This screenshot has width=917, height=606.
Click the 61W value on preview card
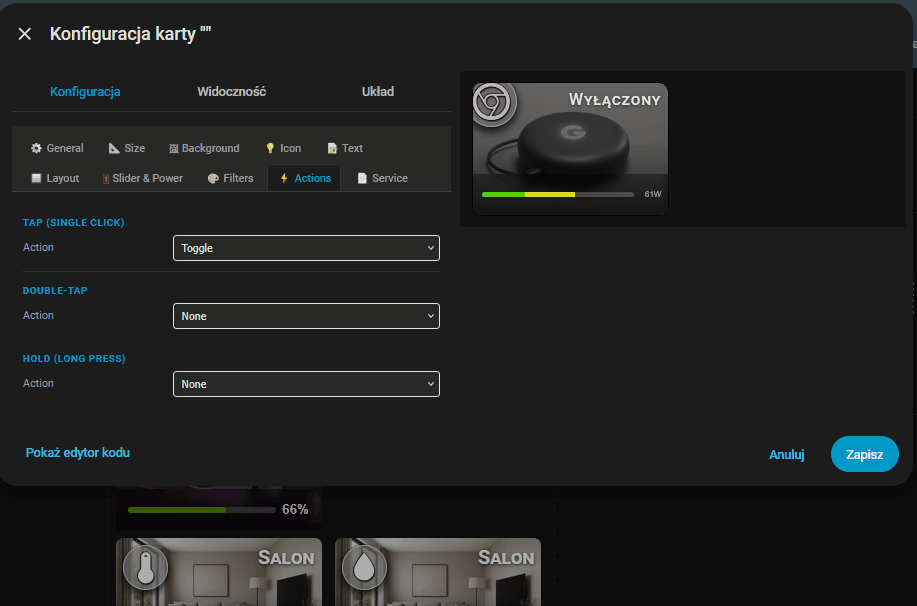[x=653, y=194]
